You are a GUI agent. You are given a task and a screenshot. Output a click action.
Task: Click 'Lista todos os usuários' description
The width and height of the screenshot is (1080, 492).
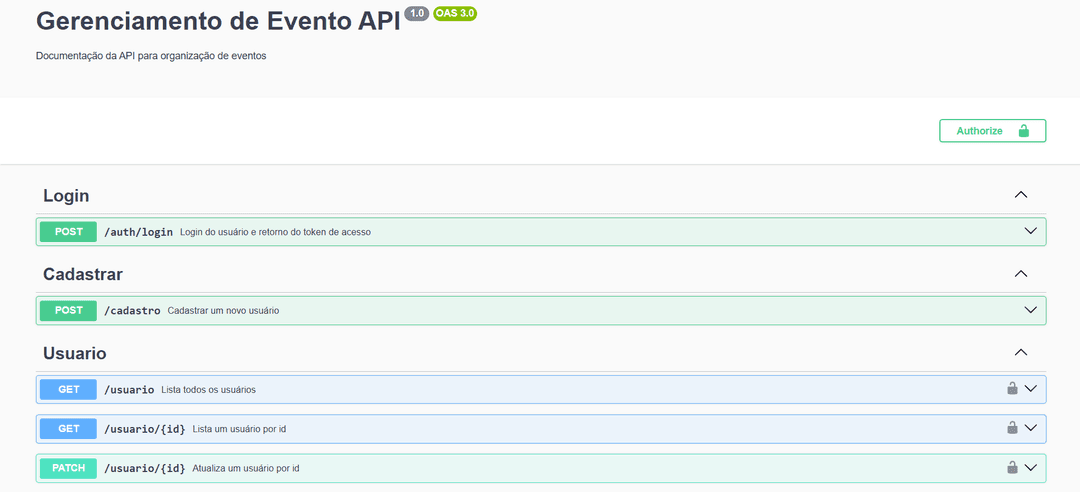click(x=209, y=390)
